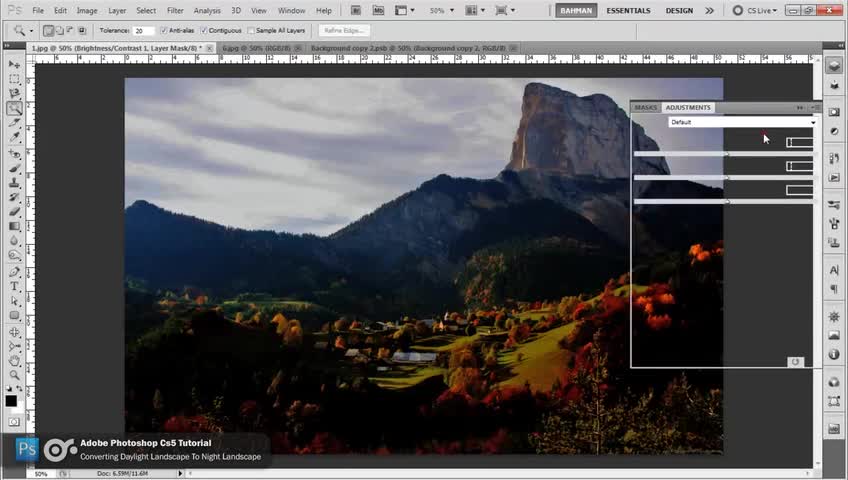The width and height of the screenshot is (848, 480).
Task: Click in the Tolerance value field
Action: (x=143, y=31)
